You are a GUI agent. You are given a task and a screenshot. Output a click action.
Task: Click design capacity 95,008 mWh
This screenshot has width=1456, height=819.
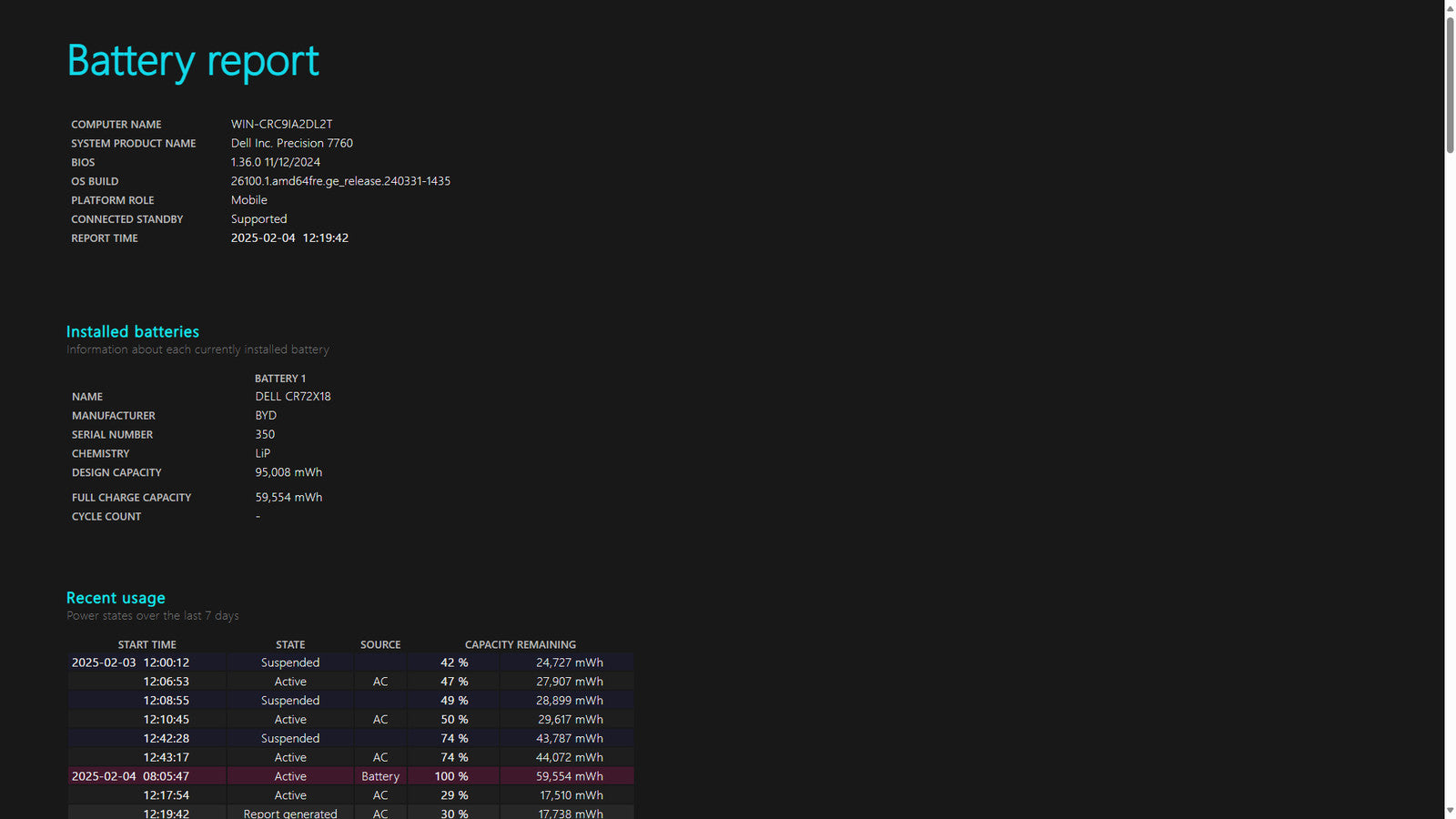click(x=288, y=472)
